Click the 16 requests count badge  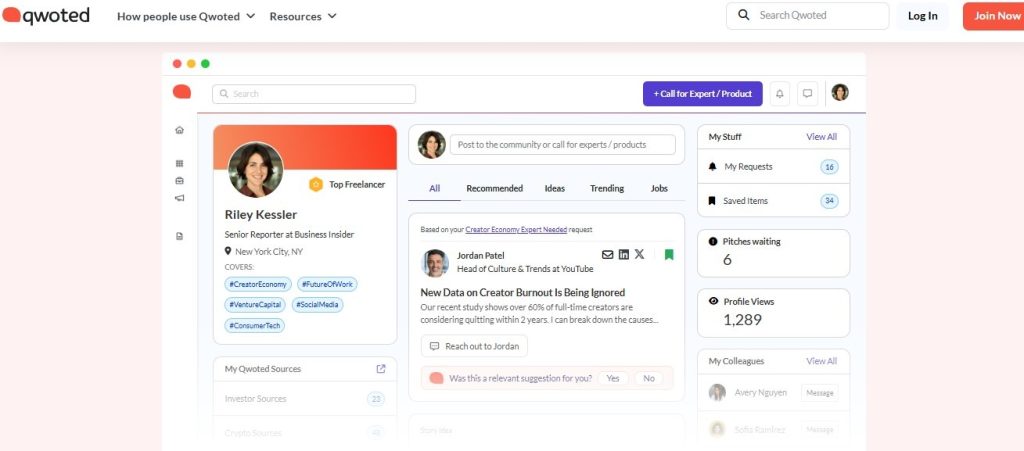[829, 167]
